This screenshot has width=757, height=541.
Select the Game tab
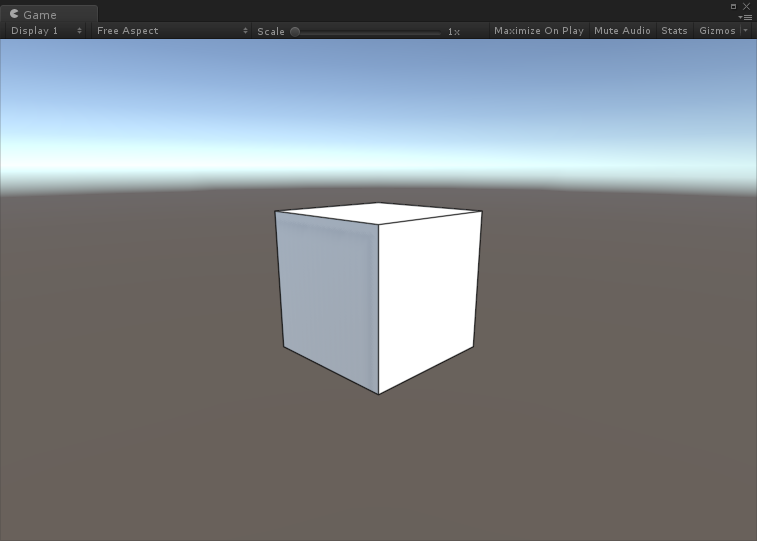pyautogui.click(x=48, y=14)
